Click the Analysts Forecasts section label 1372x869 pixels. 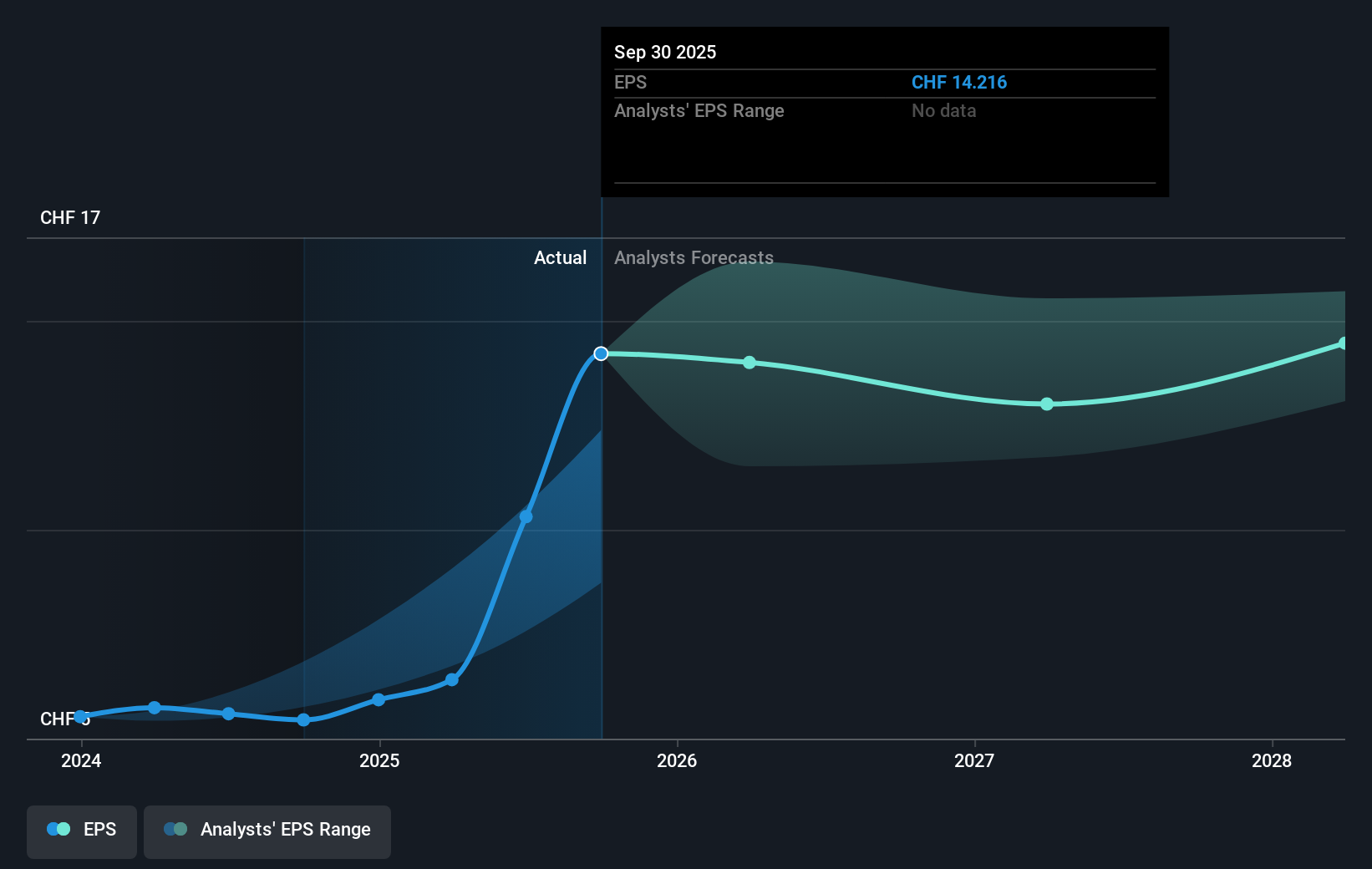694,257
